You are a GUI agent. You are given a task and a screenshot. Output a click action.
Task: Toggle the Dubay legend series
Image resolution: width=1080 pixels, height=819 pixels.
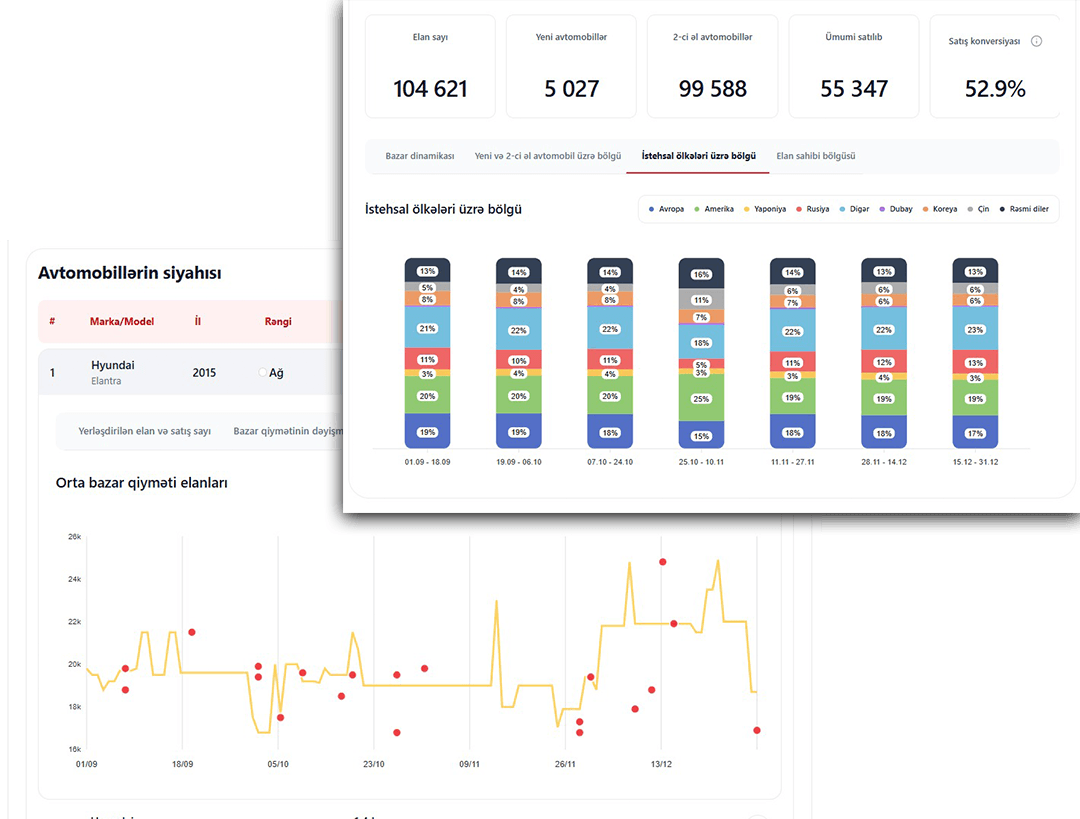pyautogui.click(x=896, y=209)
